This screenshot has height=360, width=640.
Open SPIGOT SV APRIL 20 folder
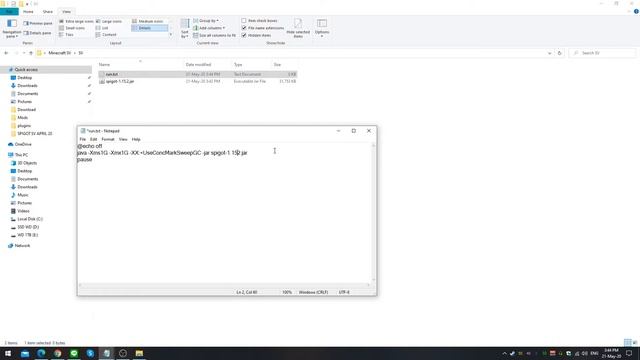click(x=35, y=133)
